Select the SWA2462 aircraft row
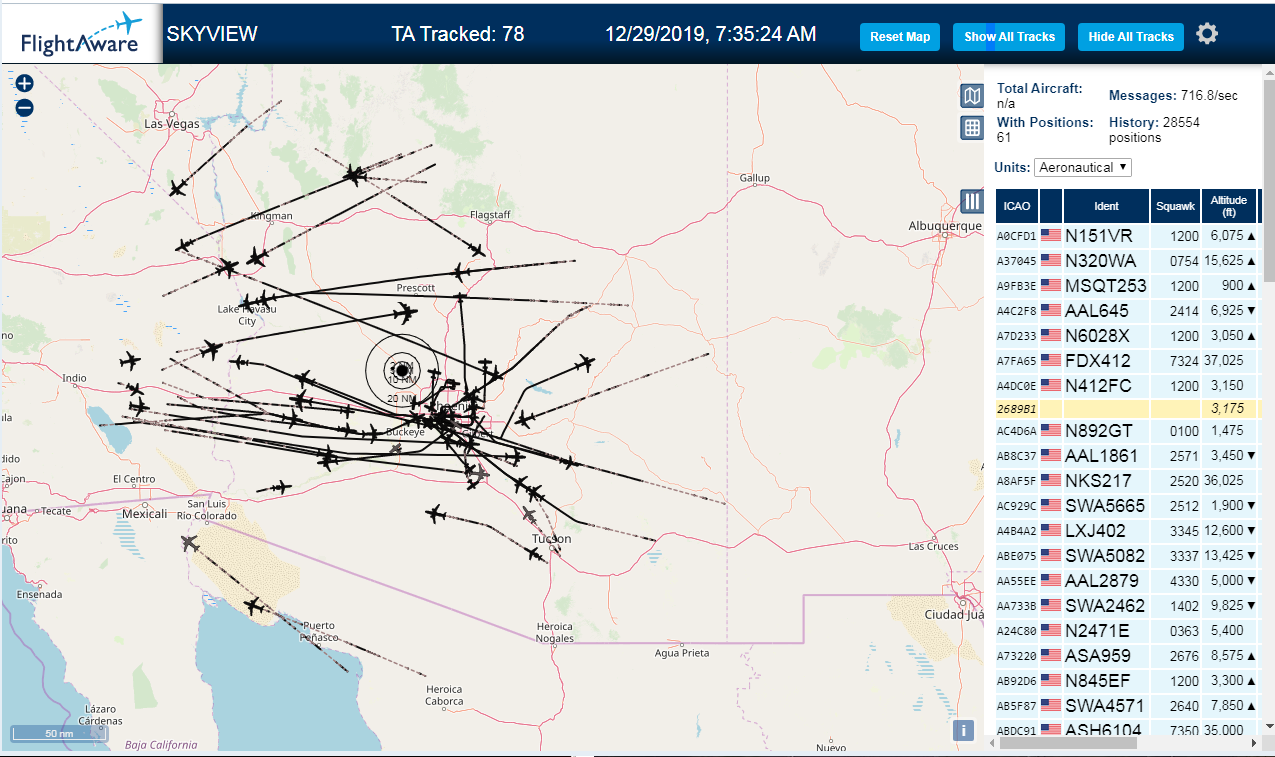 (1127, 605)
